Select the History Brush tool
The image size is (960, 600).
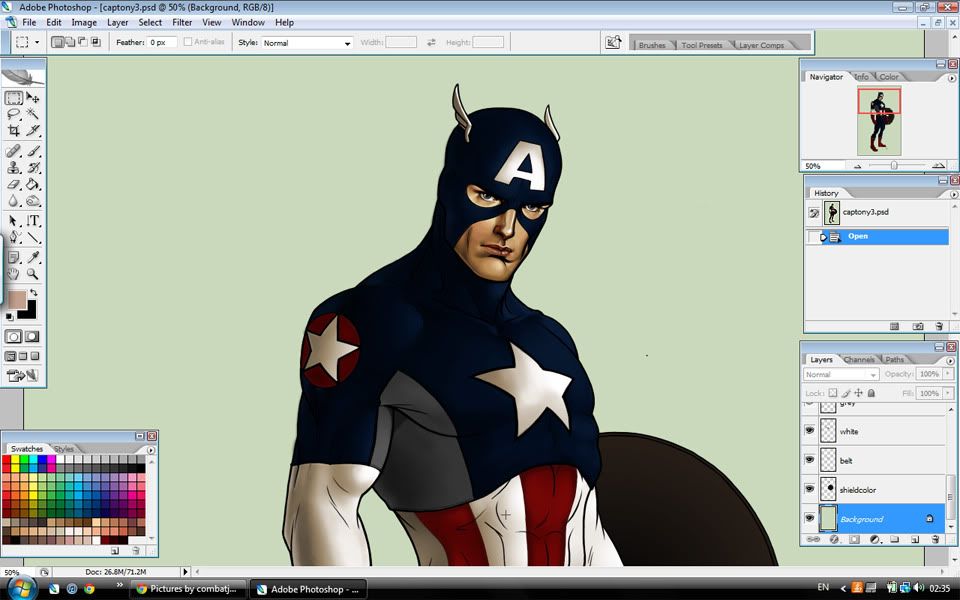pos(32,167)
